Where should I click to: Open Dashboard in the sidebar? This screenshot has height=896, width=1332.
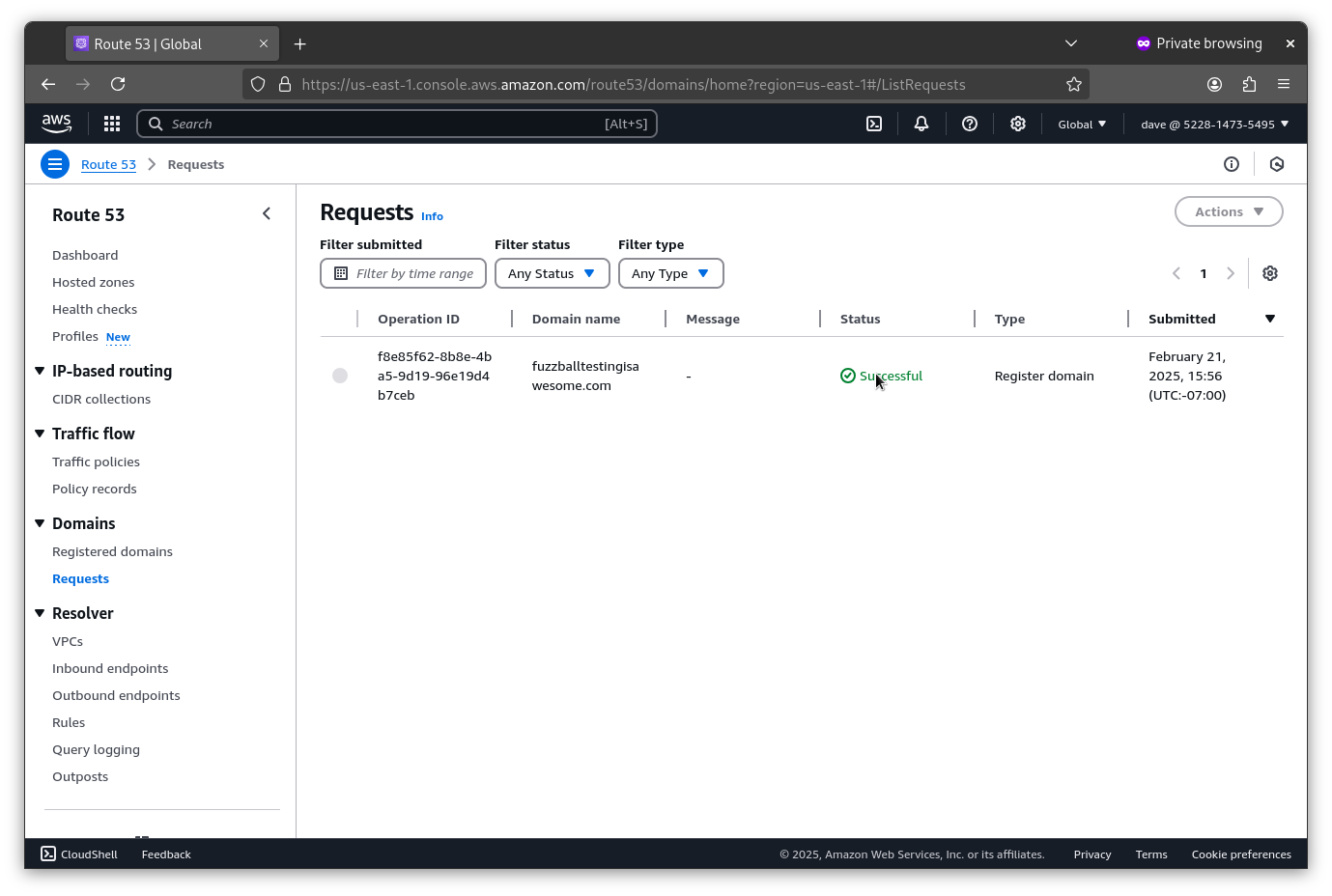85,255
